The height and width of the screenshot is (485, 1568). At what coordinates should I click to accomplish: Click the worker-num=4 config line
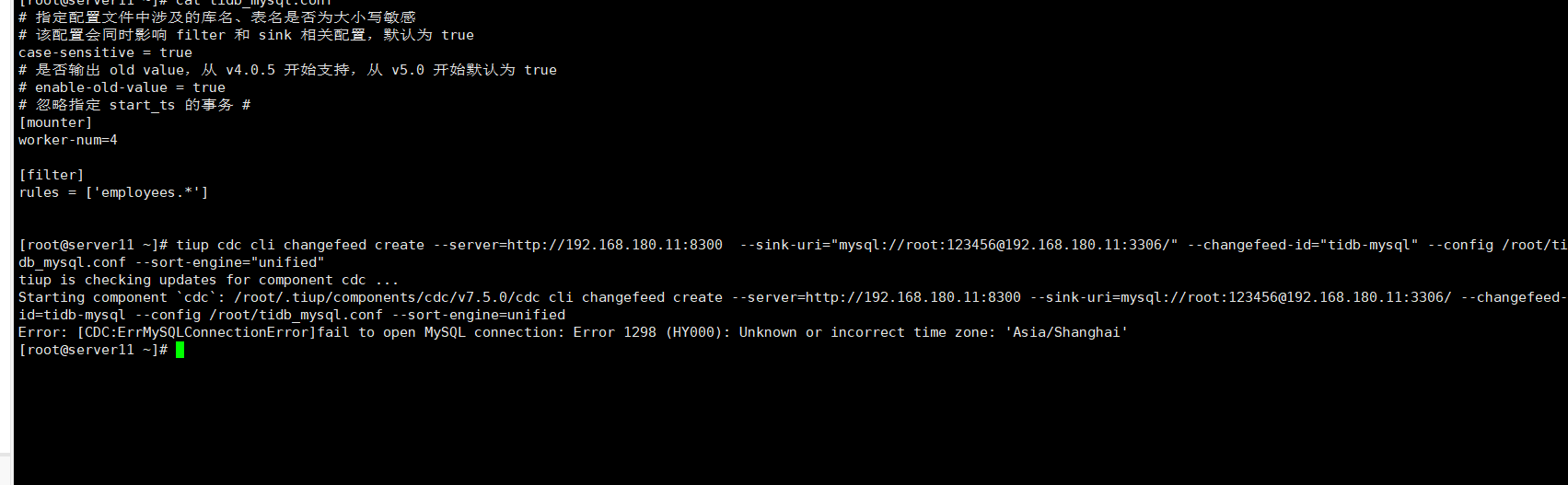click(68, 140)
